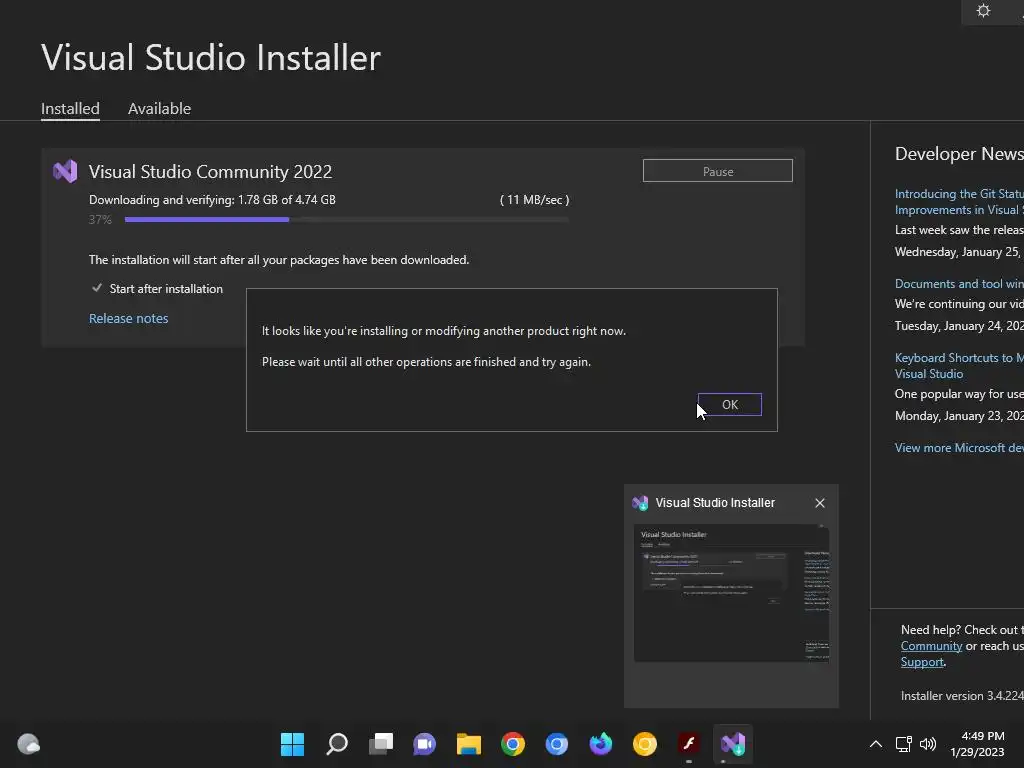Viewport: 1024px width, 768px height.
Task: Click the 'Visual Studio Installer' main title
Action: (x=211, y=57)
